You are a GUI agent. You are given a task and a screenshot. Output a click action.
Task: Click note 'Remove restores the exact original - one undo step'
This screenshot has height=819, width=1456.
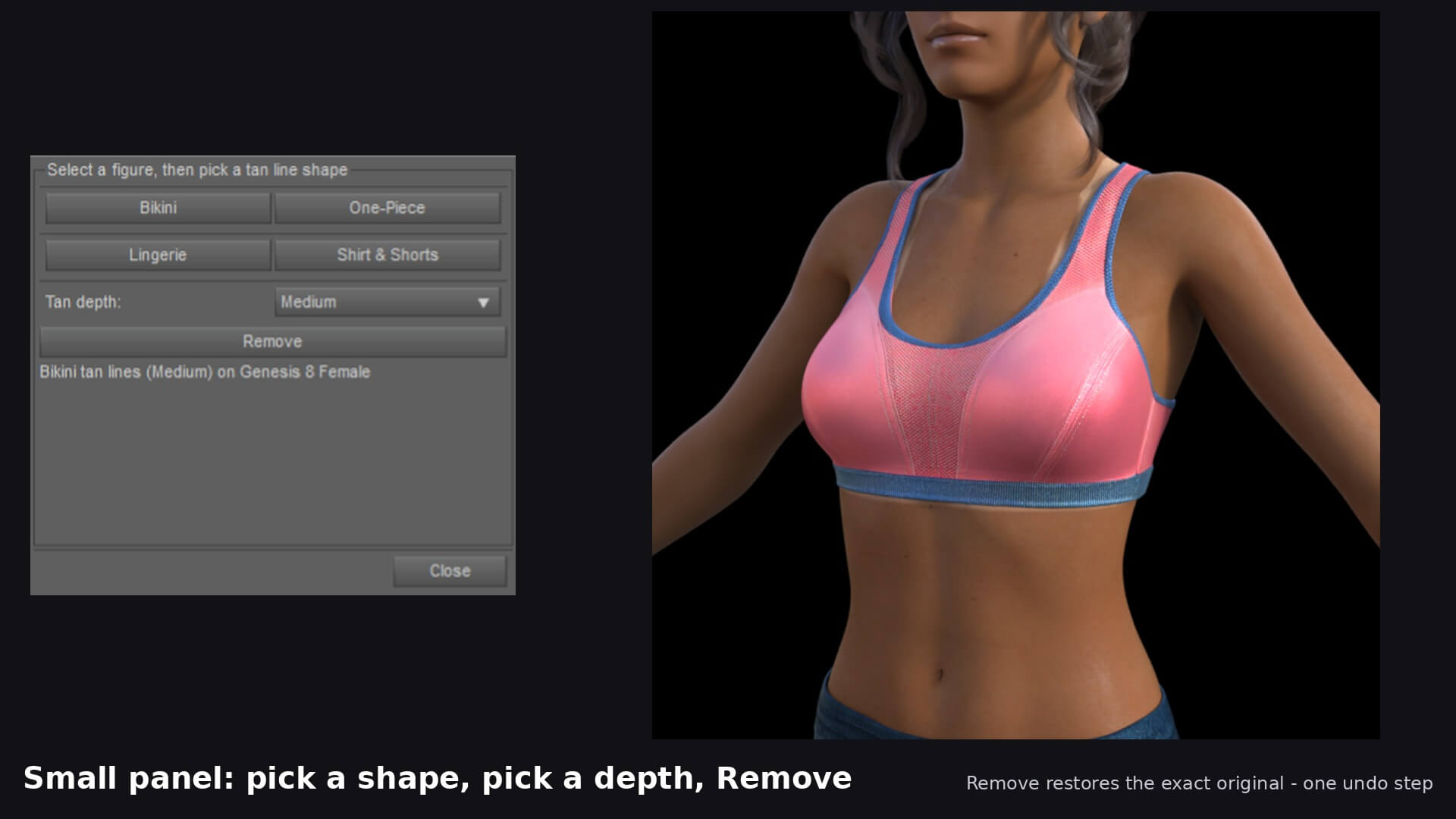tap(1199, 783)
